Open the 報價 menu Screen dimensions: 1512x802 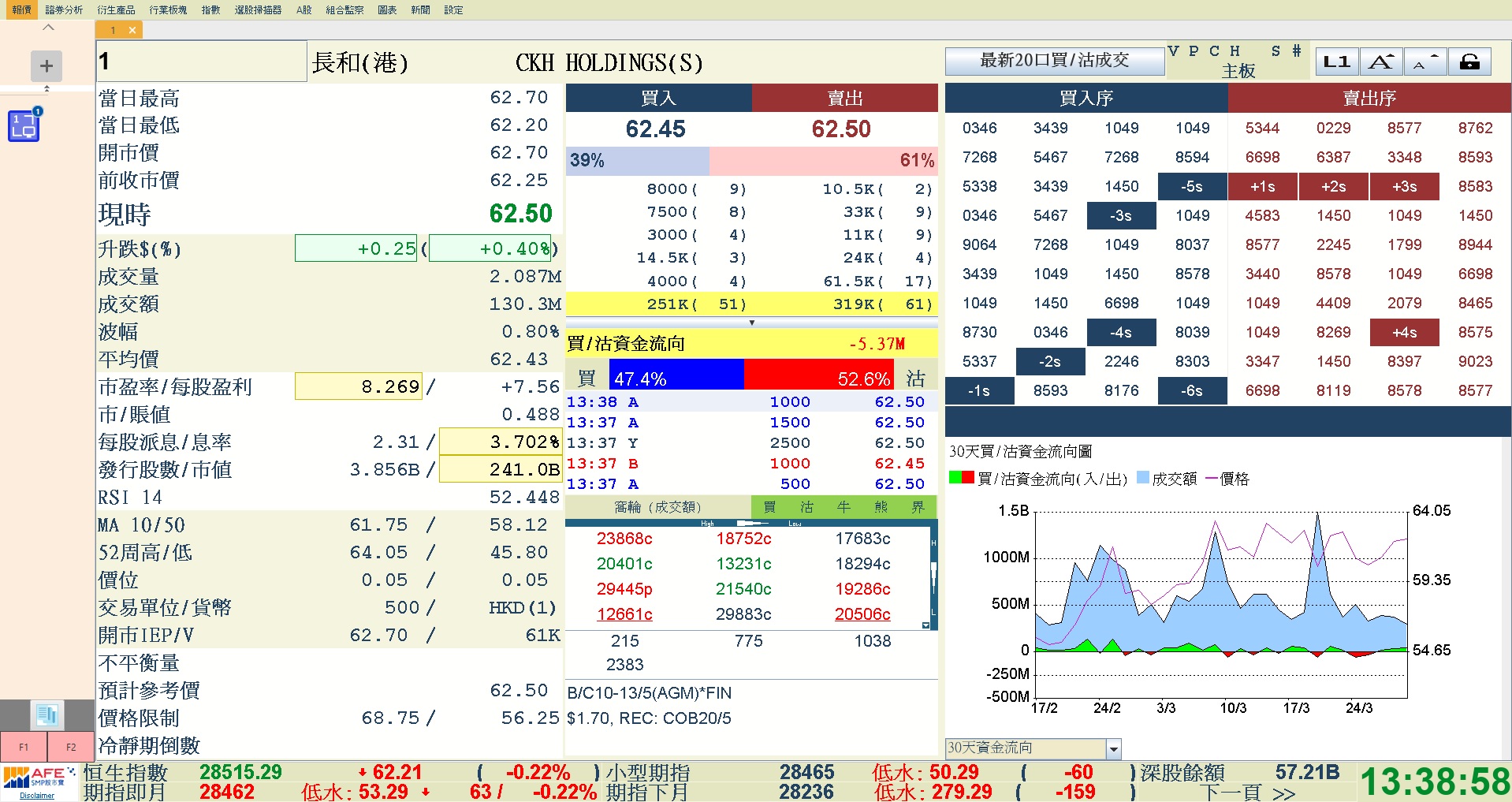(x=21, y=9)
